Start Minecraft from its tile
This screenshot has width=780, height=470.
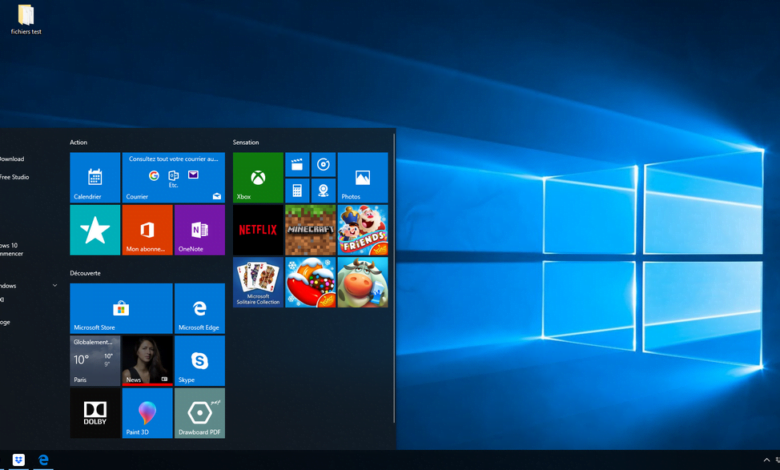310,230
